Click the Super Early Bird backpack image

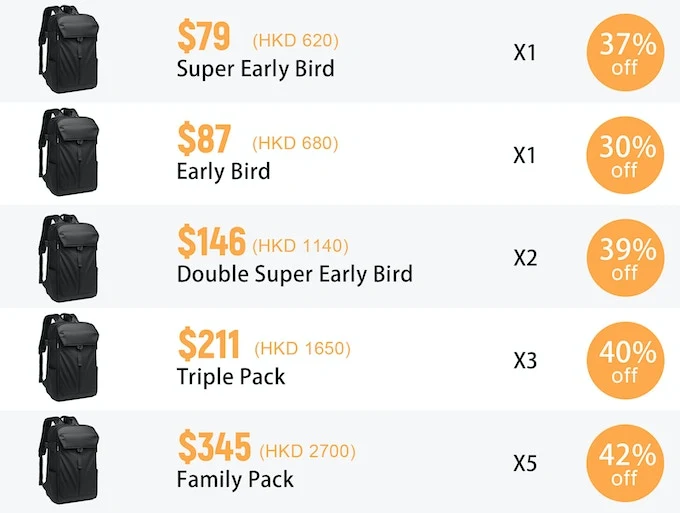(69, 49)
